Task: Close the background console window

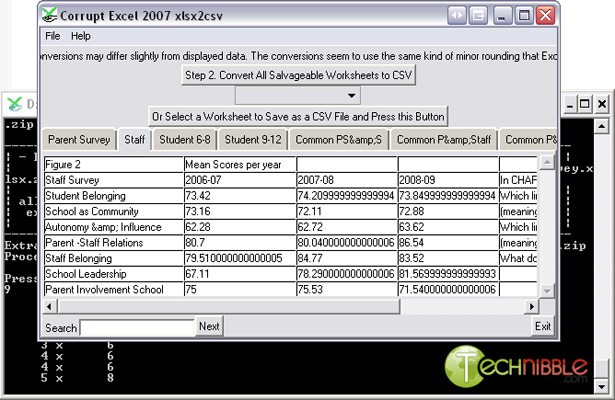Action: [602, 104]
